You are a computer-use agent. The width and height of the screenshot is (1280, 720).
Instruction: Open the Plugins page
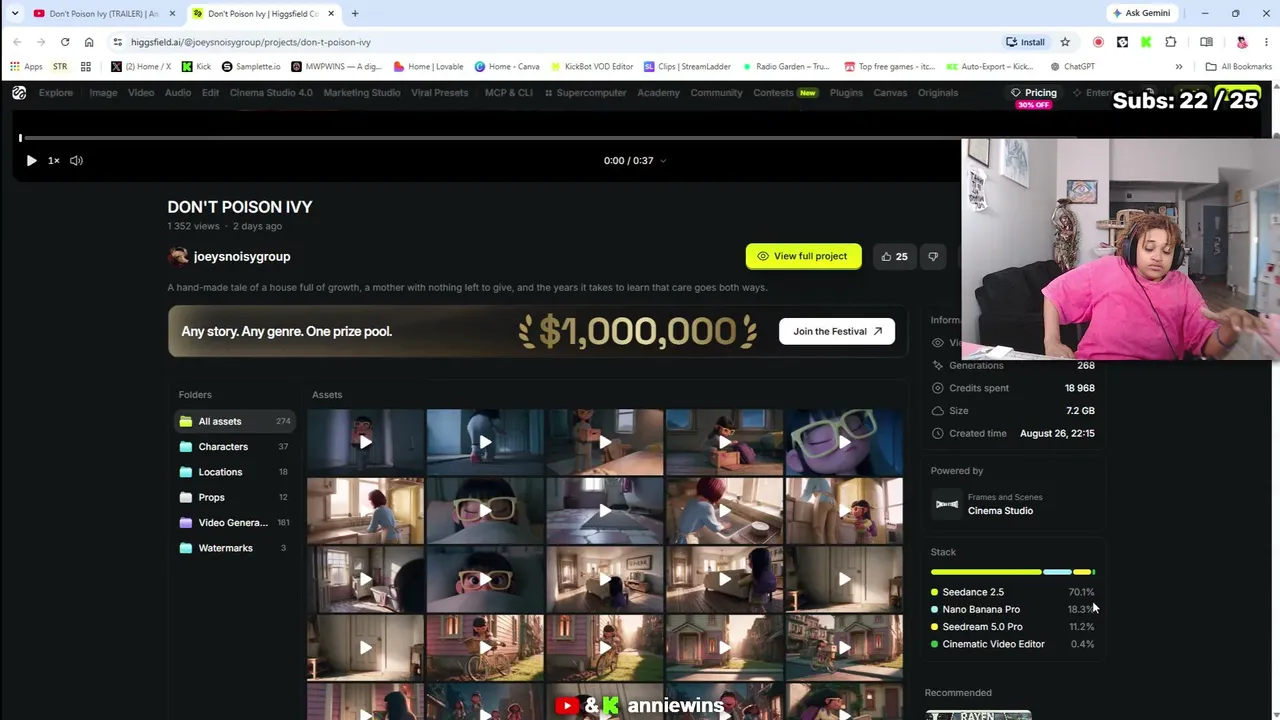point(846,92)
